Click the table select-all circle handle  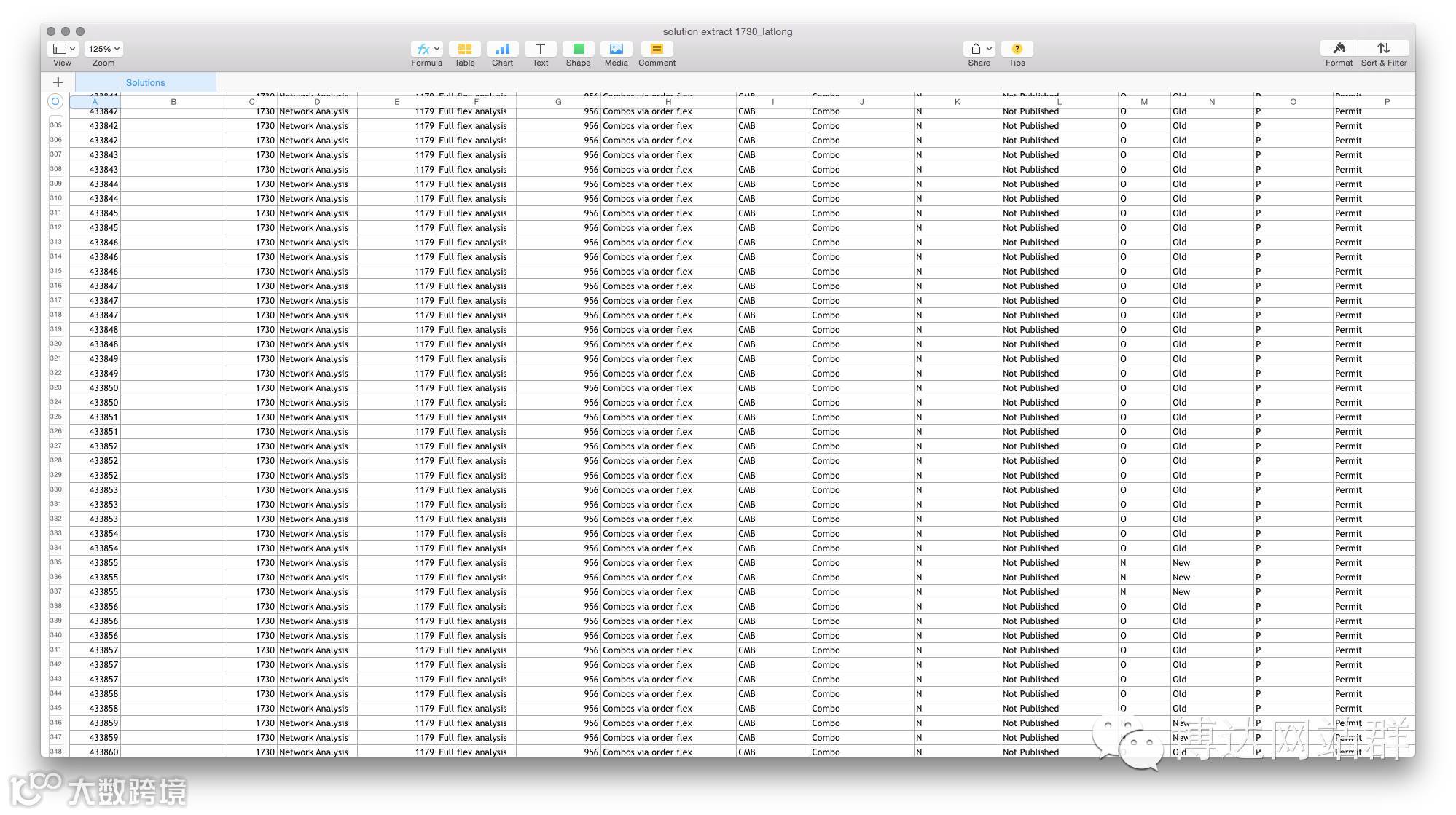(x=55, y=101)
